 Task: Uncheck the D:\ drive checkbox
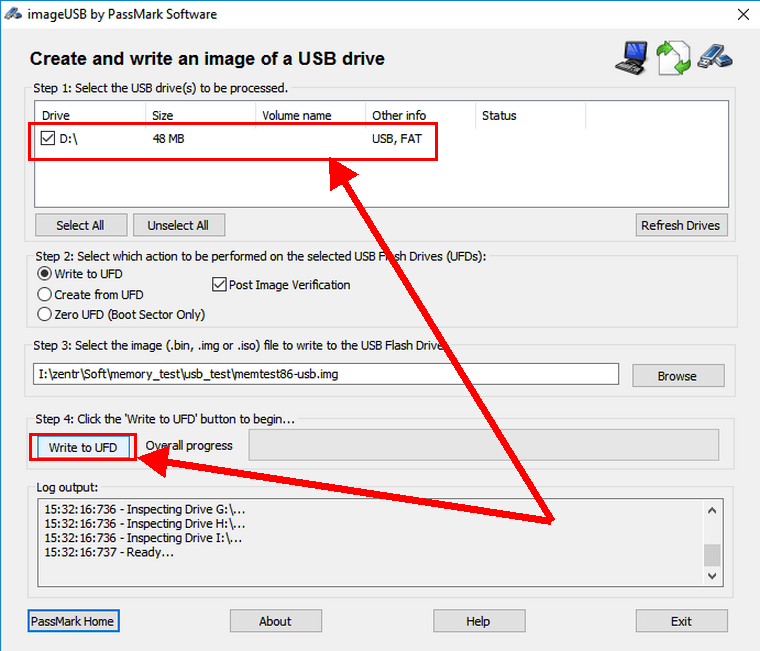point(47,139)
